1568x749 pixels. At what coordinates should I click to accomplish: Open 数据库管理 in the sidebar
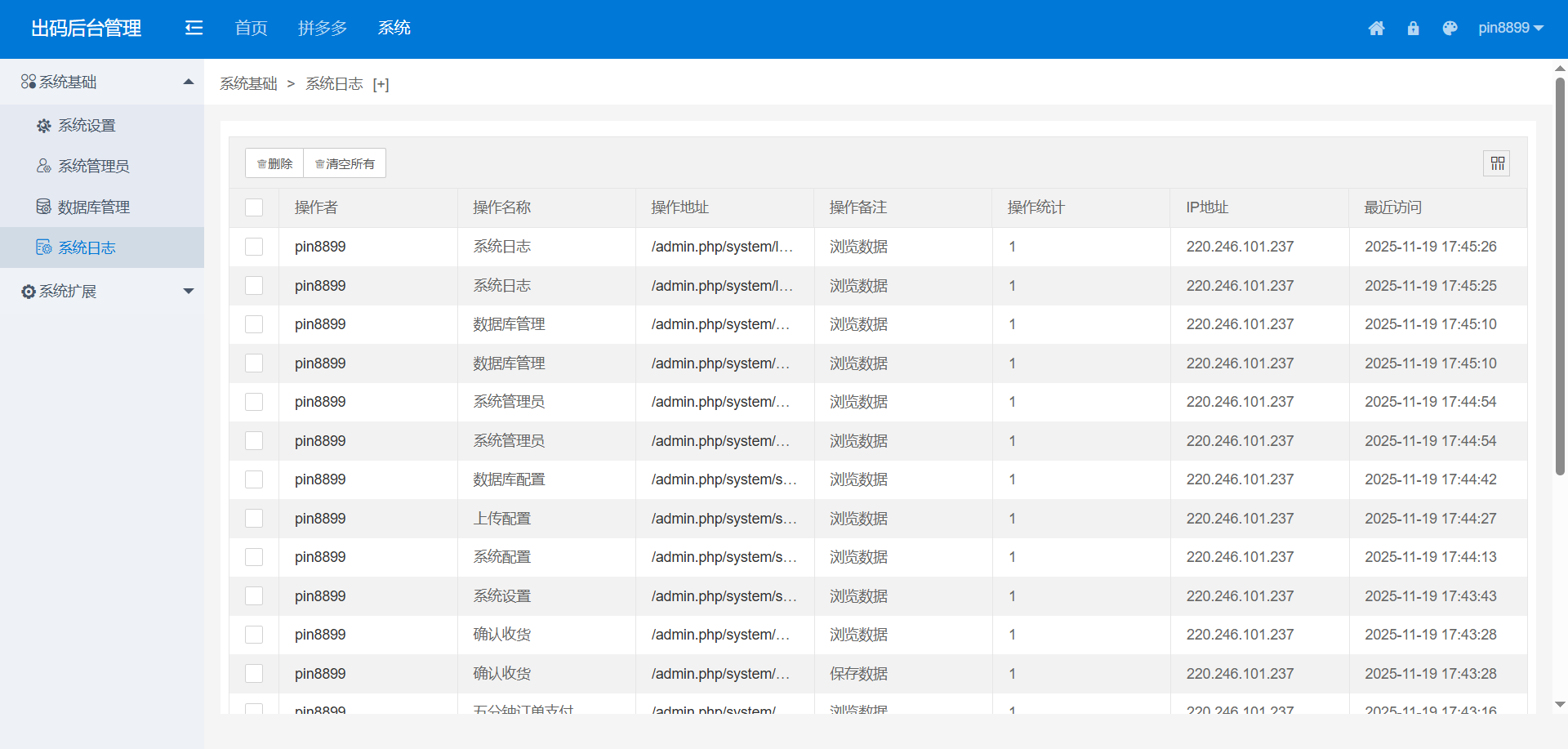(93, 207)
